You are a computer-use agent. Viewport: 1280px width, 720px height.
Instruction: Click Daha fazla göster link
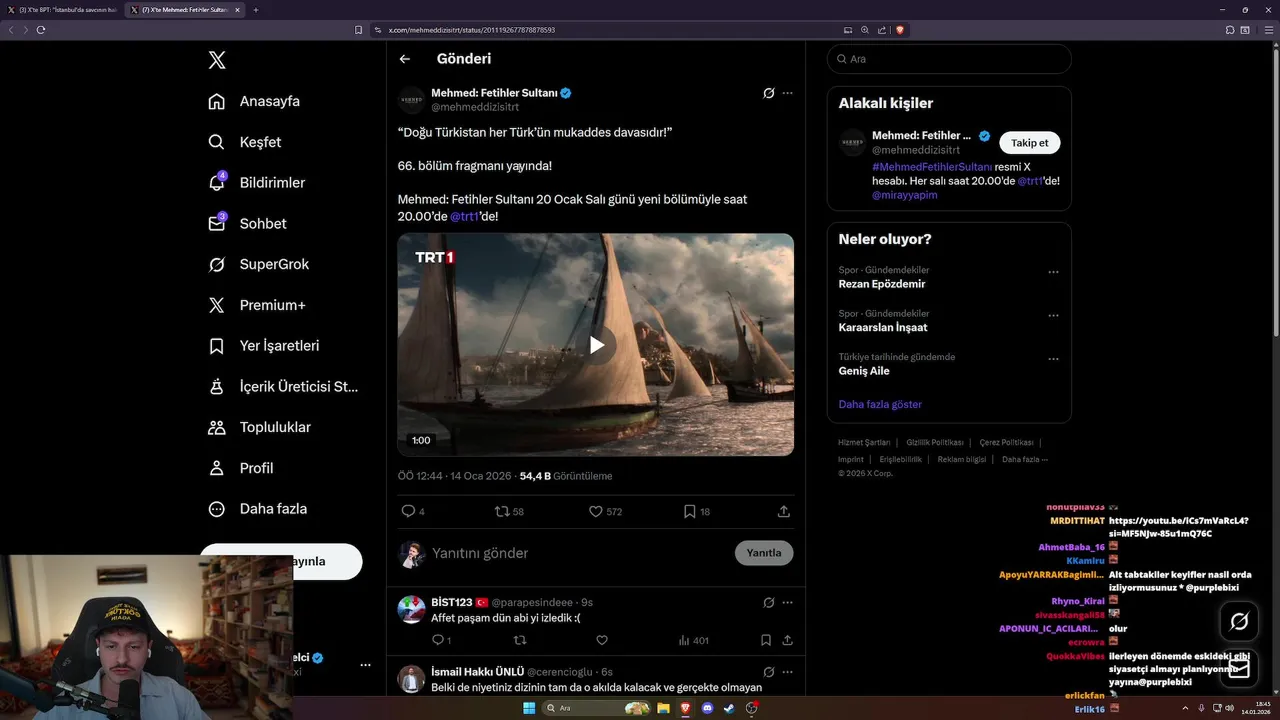880,404
